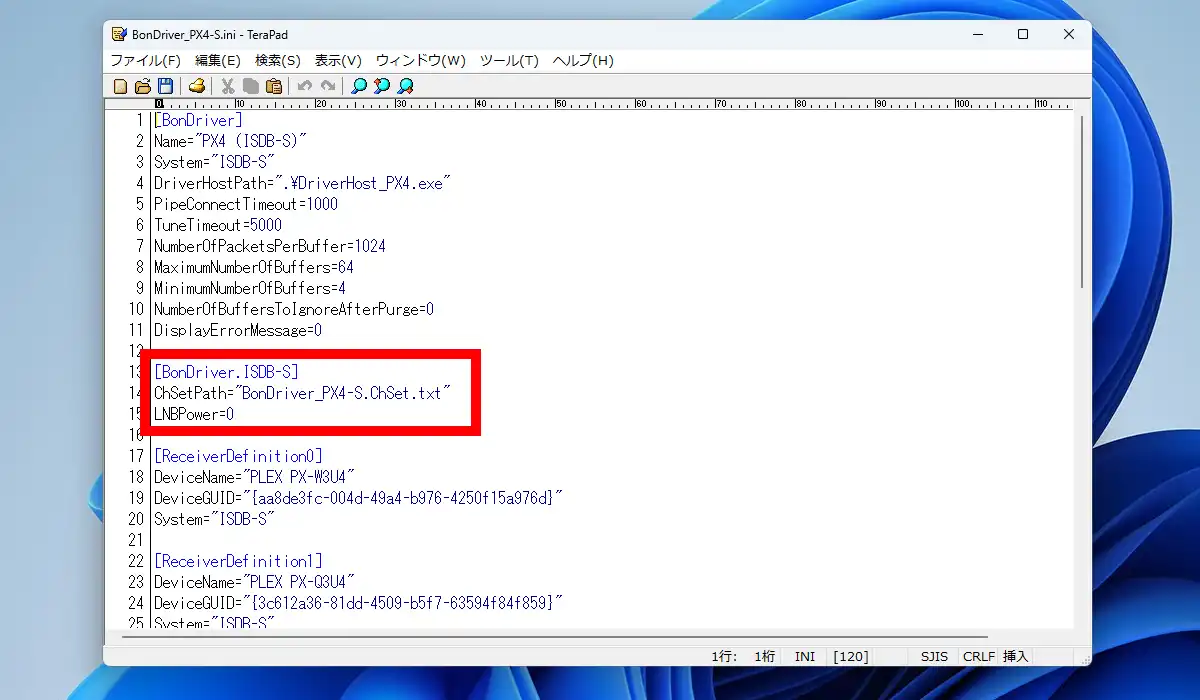Click the 1行 line position status entry

[x=724, y=657]
